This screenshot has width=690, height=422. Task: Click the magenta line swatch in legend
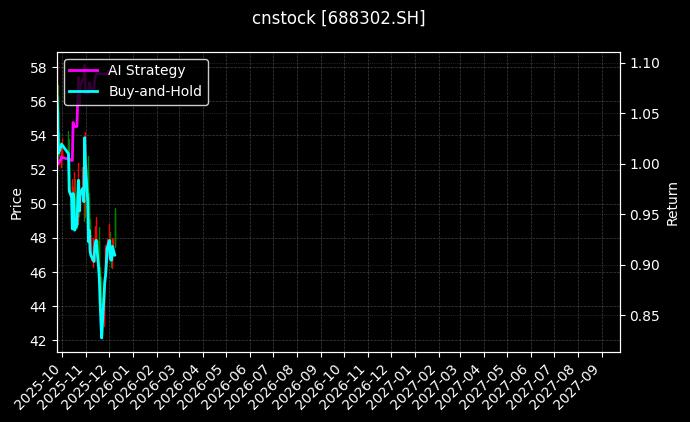(84, 70)
